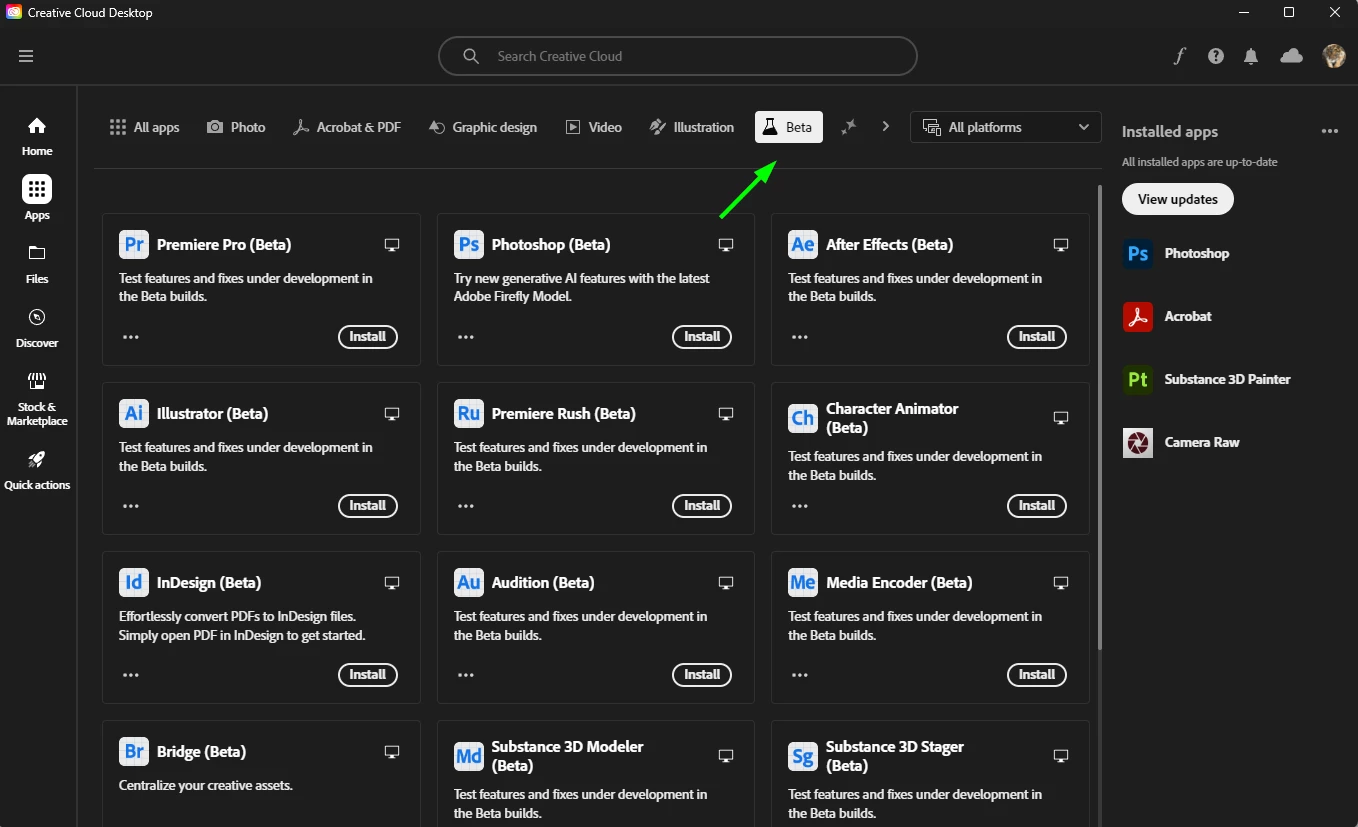Open Installed apps more options menu
The width and height of the screenshot is (1358, 827).
[1329, 131]
